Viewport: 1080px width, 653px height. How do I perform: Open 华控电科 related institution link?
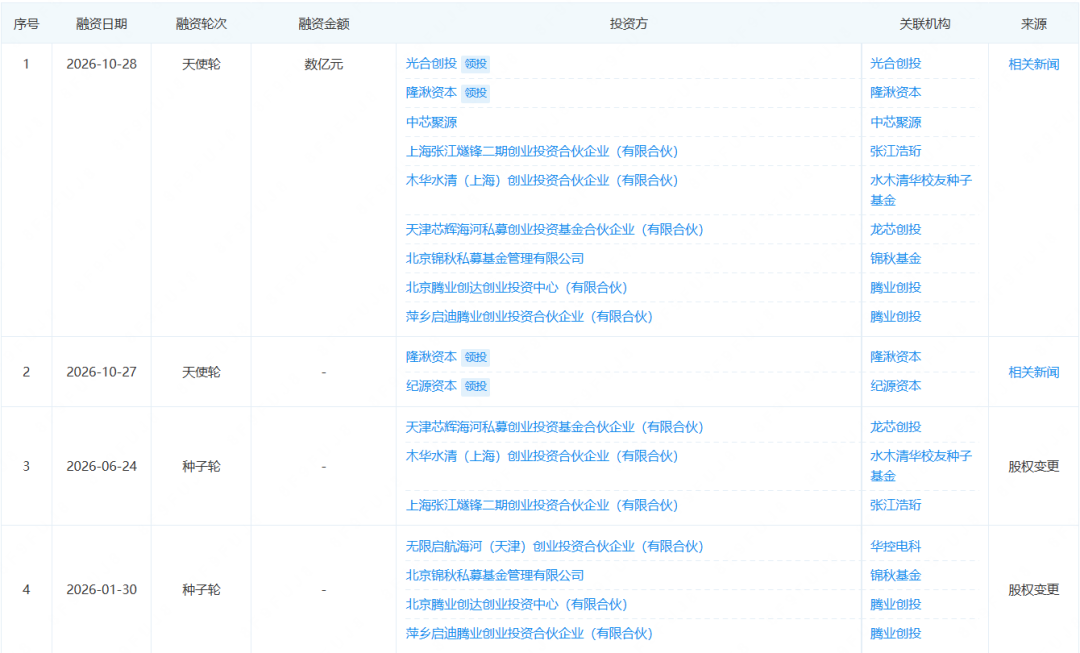pos(895,546)
